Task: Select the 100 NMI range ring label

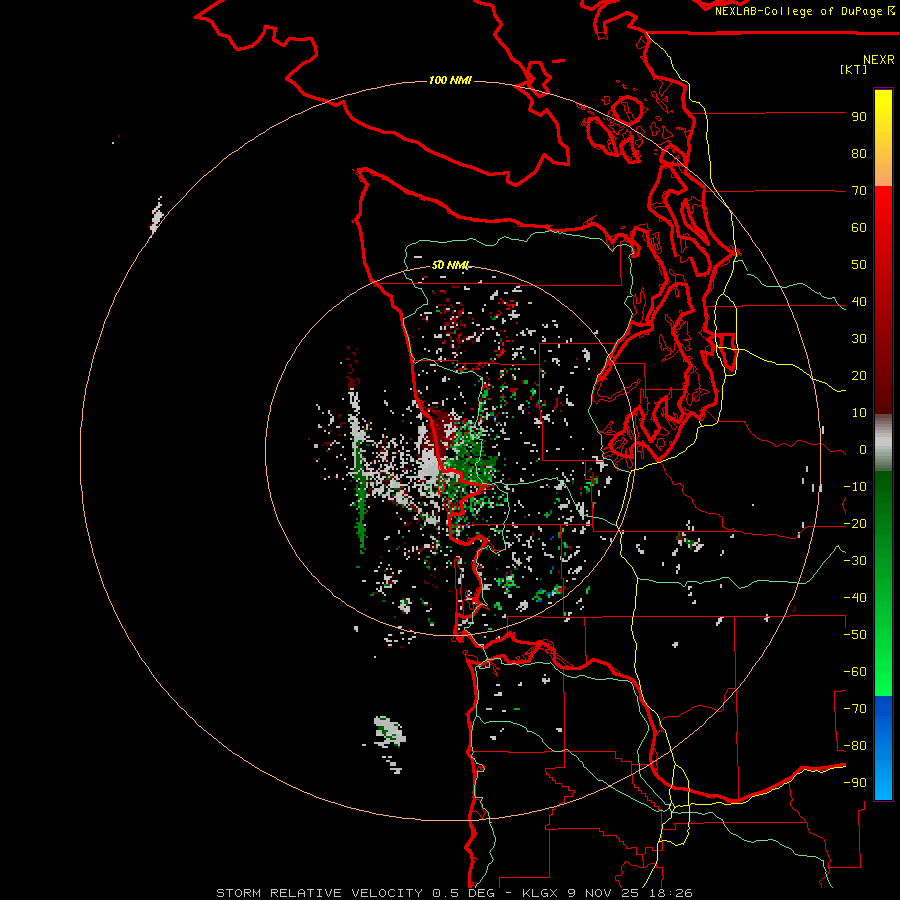Action: pyautogui.click(x=450, y=80)
